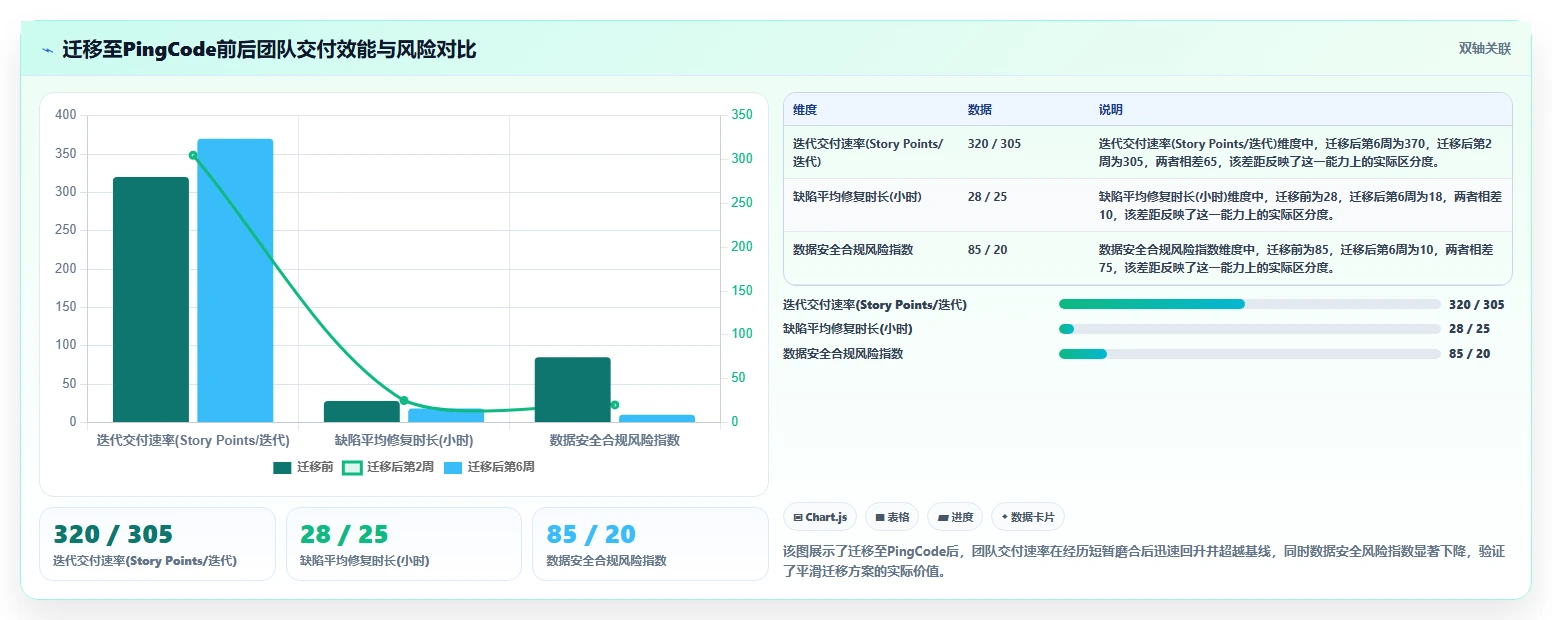Click the 迁移前 bar for 数据安全合规风险指数
This screenshot has height=620, width=1552.
(x=572, y=389)
